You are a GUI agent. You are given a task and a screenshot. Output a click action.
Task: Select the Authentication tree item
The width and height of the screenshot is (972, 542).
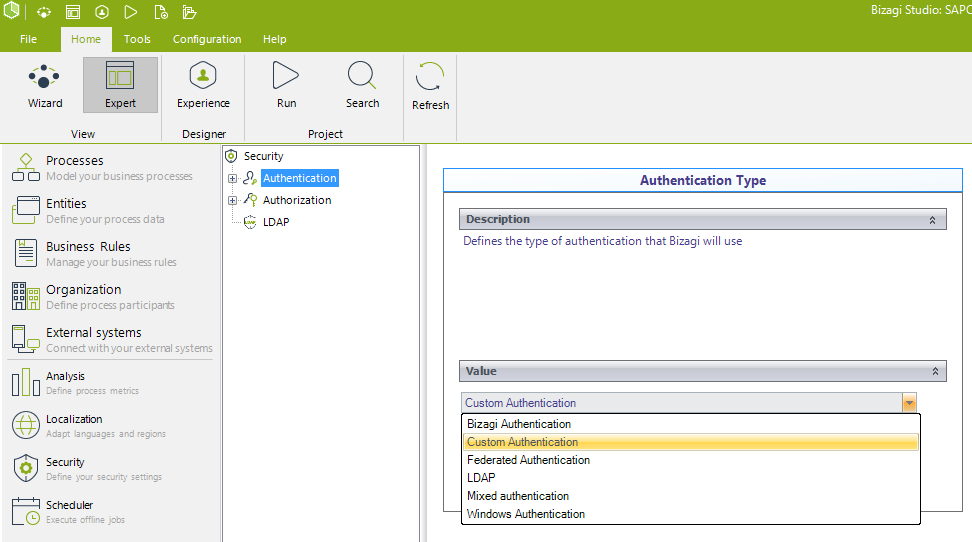click(299, 179)
